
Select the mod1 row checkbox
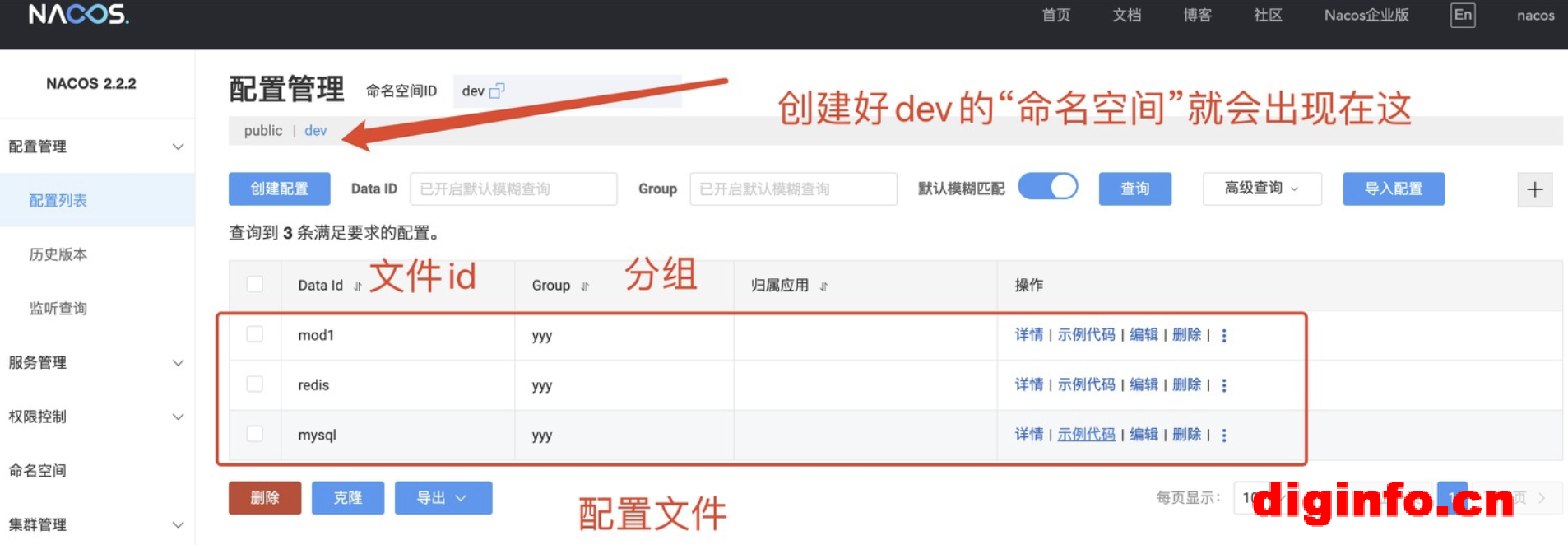point(255,334)
